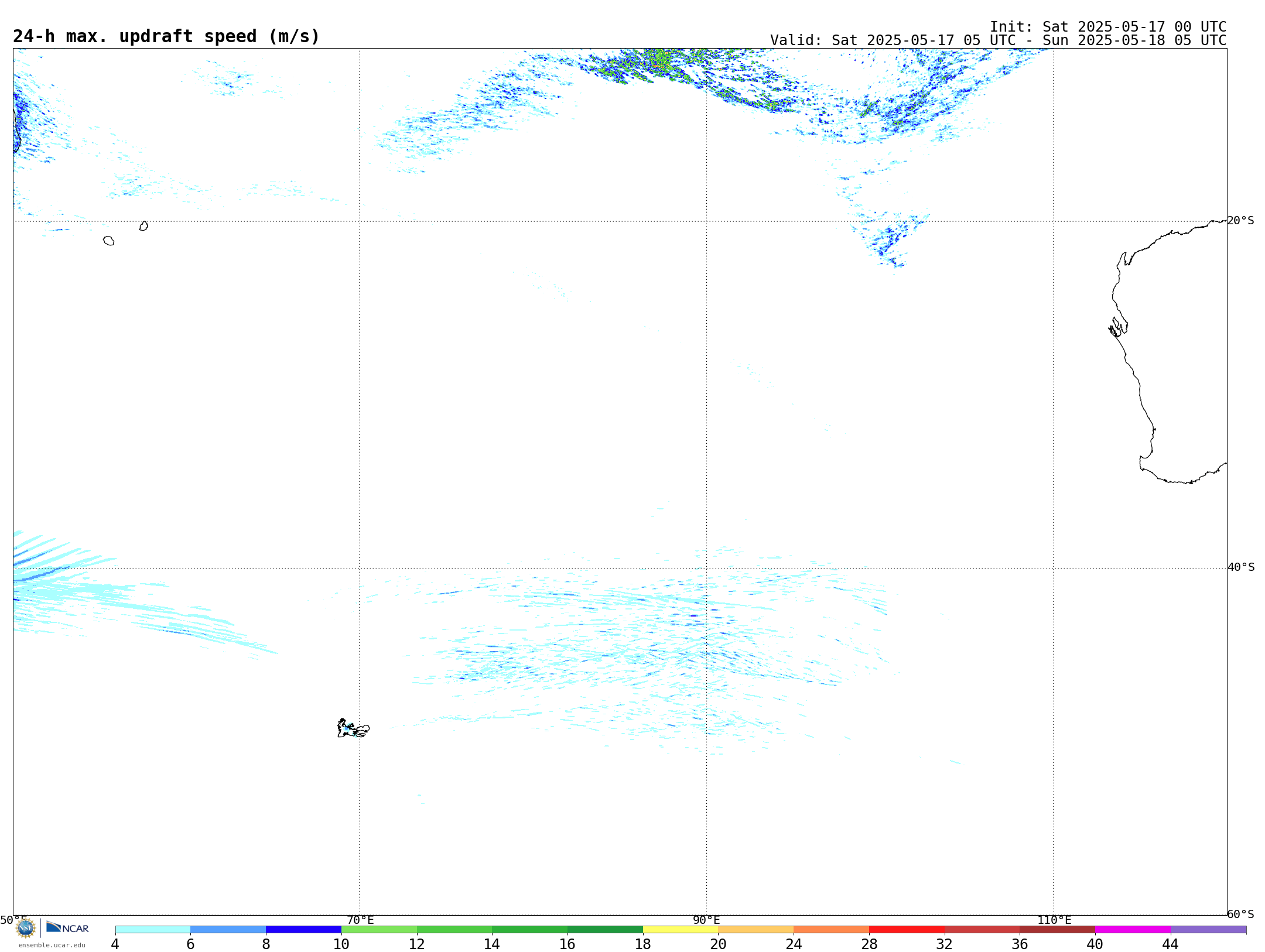1265x952 pixels.
Task: Click the title '24-h max. updraft speed (m/s)'
Action: coord(166,36)
